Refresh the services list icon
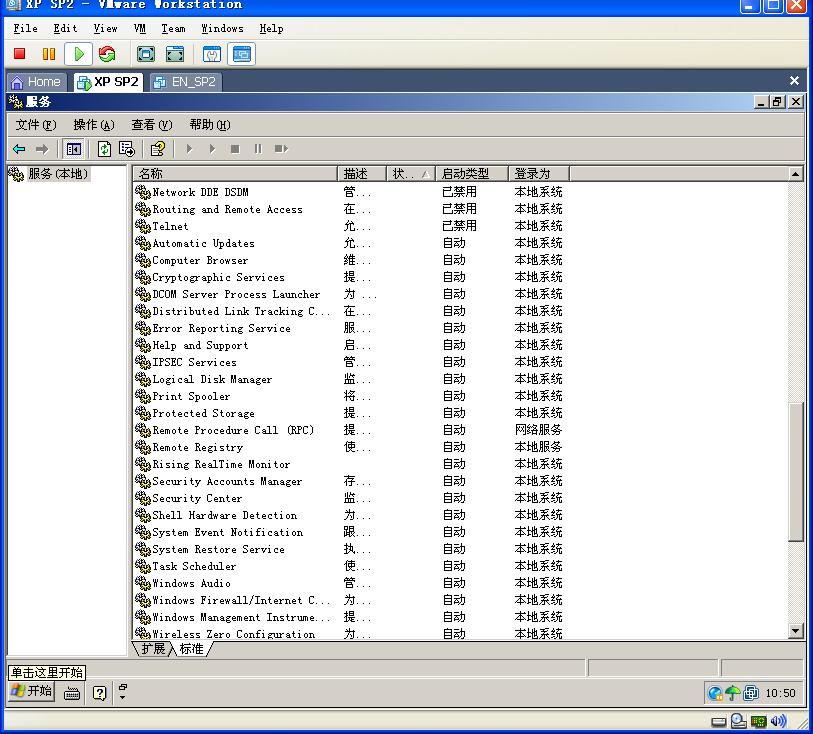The image size is (813, 734). (x=104, y=149)
